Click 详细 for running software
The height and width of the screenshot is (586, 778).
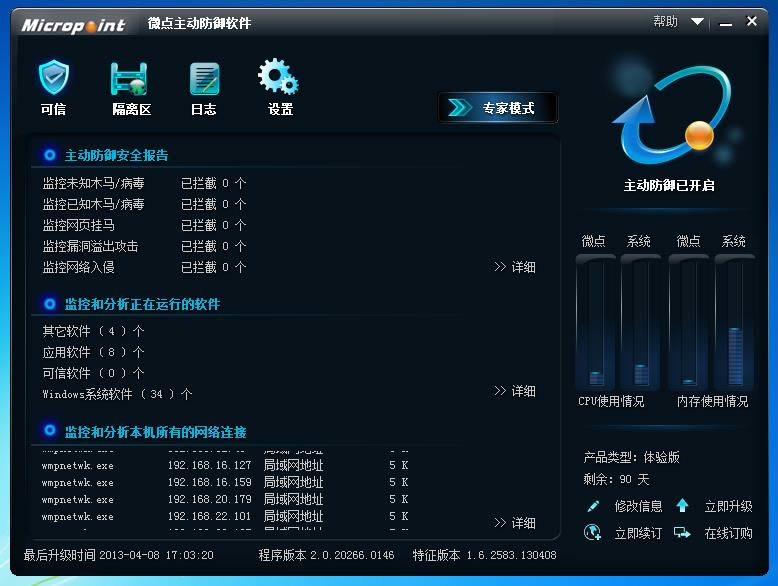pos(515,391)
